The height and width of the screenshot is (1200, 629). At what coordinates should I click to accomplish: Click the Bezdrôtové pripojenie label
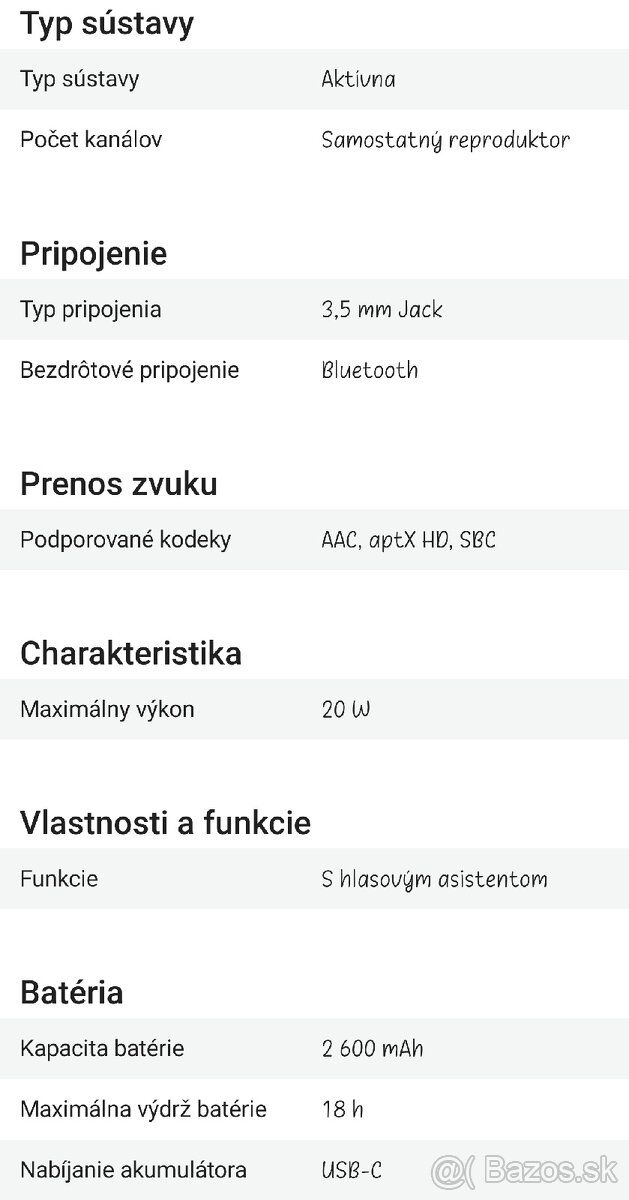click(130, 370)
